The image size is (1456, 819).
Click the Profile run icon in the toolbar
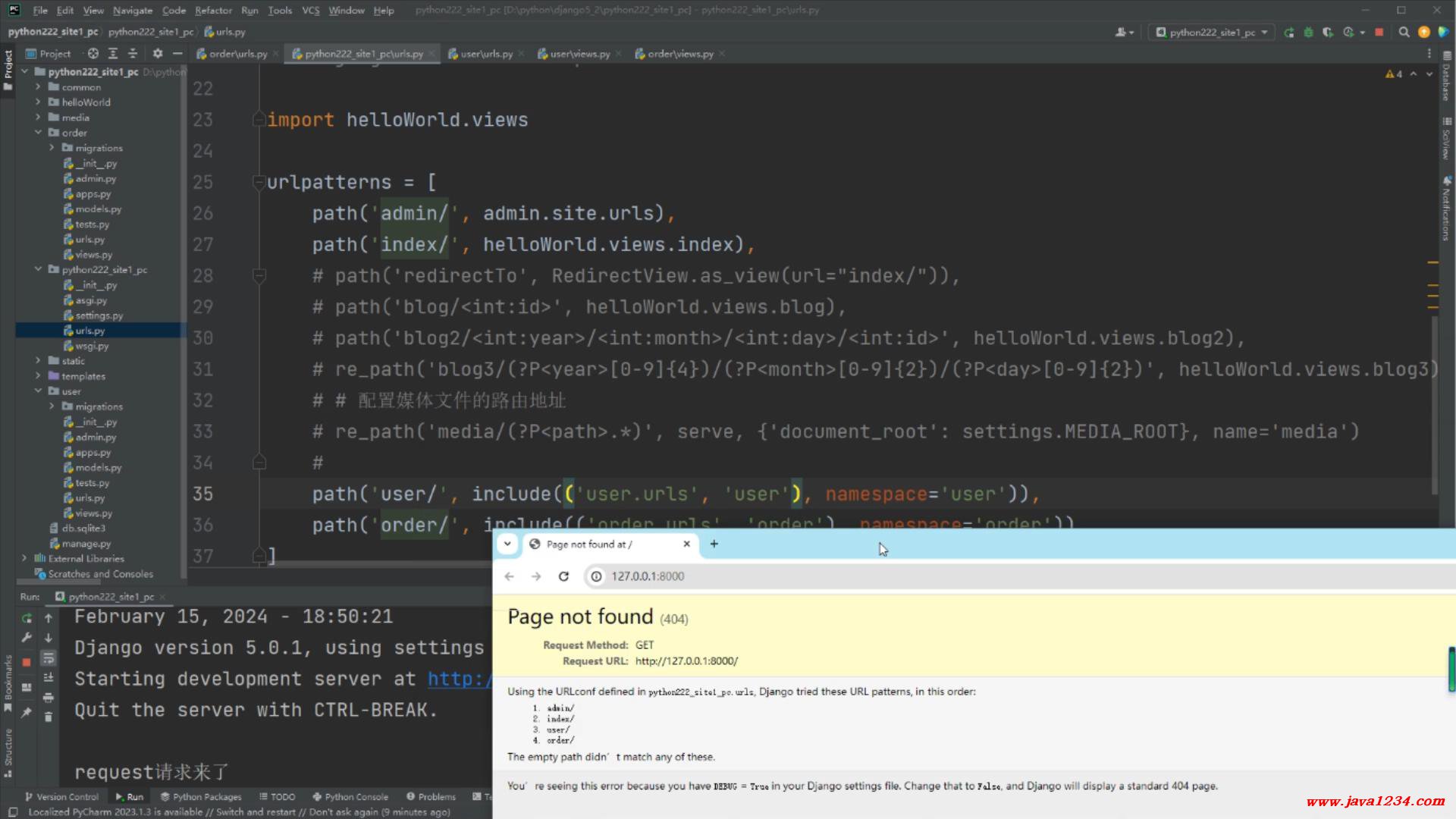(1348, 32)
